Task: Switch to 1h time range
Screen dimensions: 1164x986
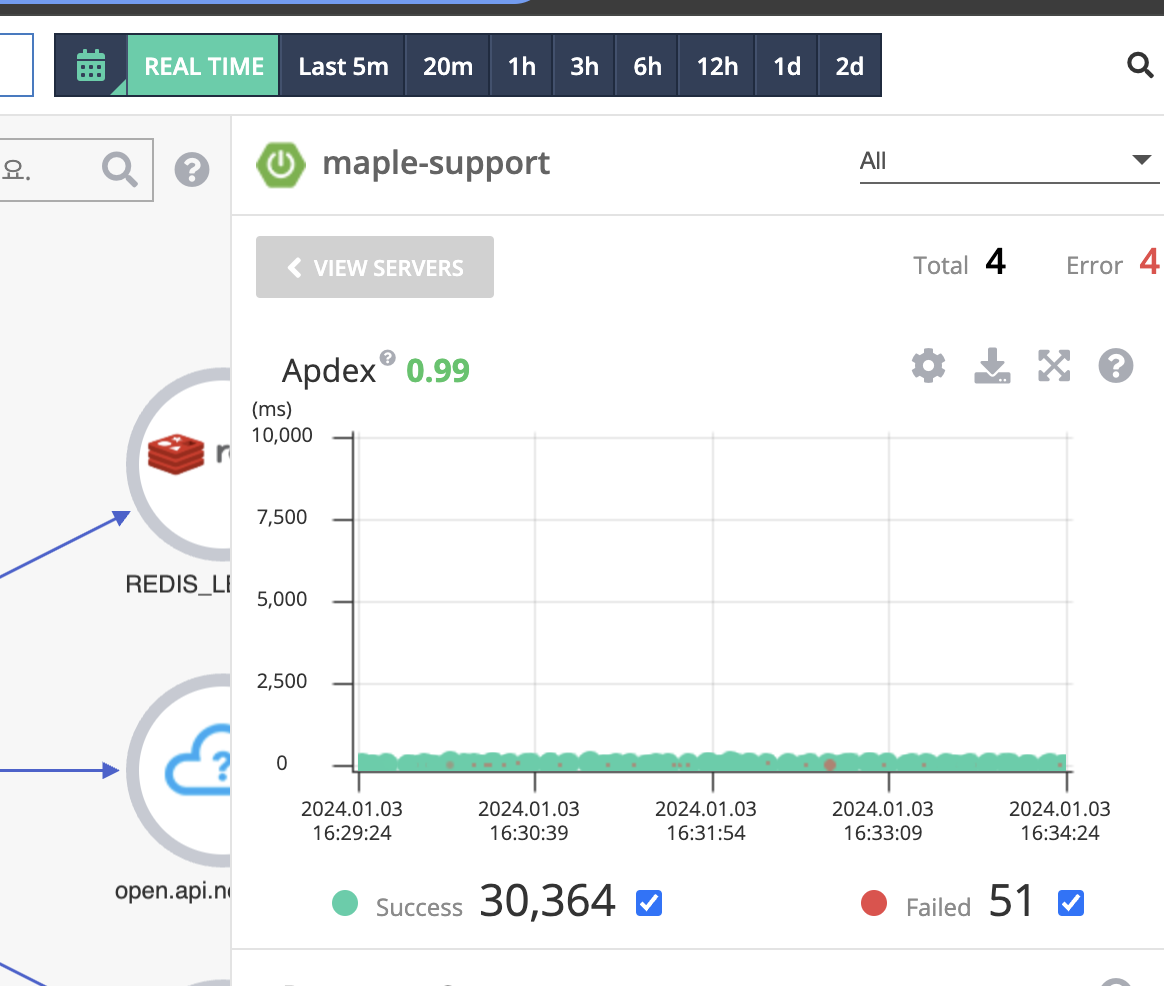Action: tap(521, 65)
